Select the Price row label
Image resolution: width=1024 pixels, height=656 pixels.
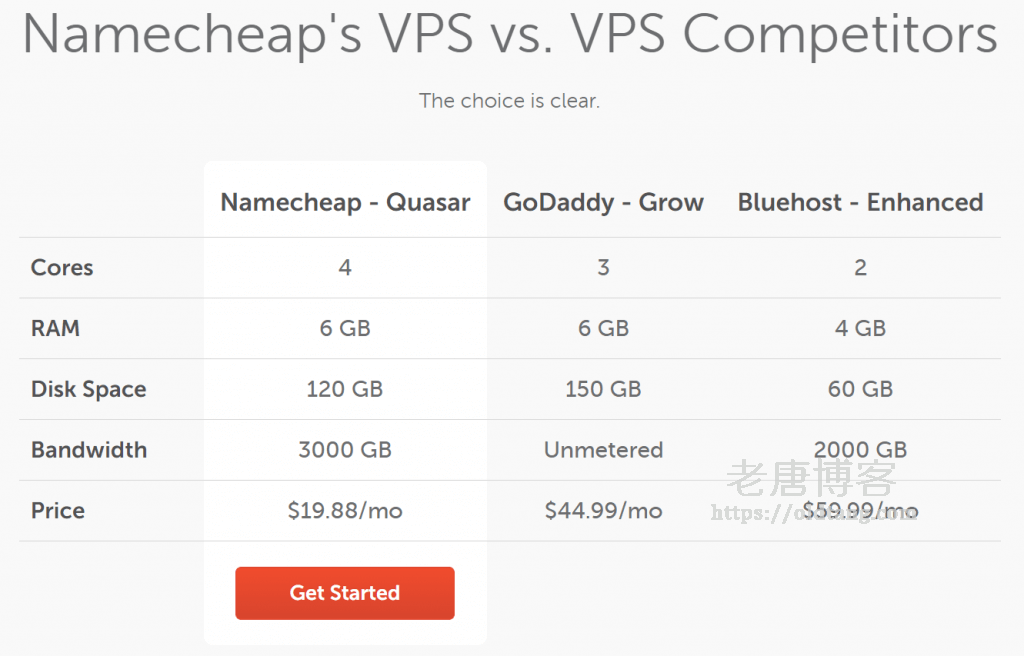click(58, 511)
